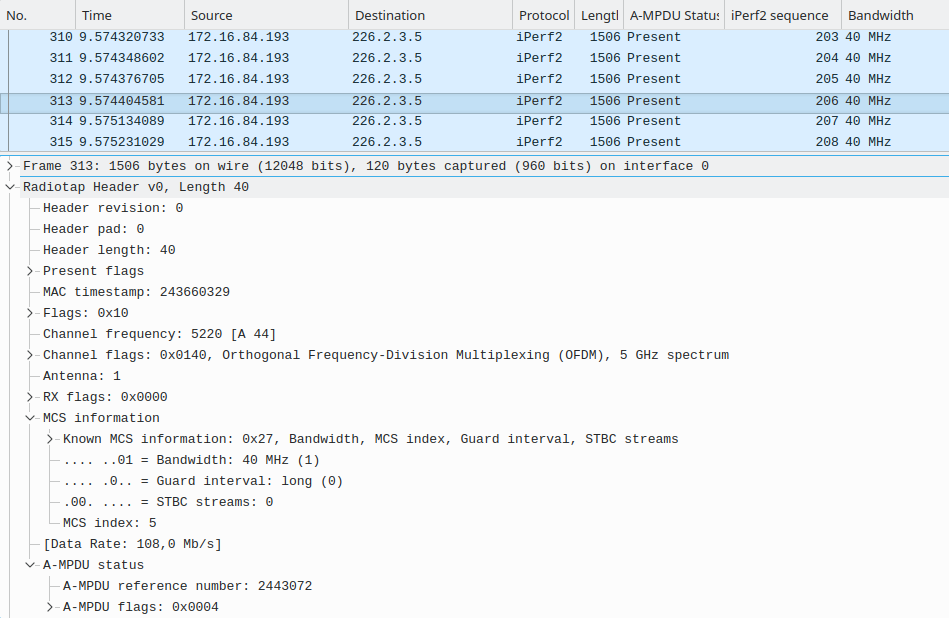
Task: Select the Header pad: 0 field
Action: 93,229
